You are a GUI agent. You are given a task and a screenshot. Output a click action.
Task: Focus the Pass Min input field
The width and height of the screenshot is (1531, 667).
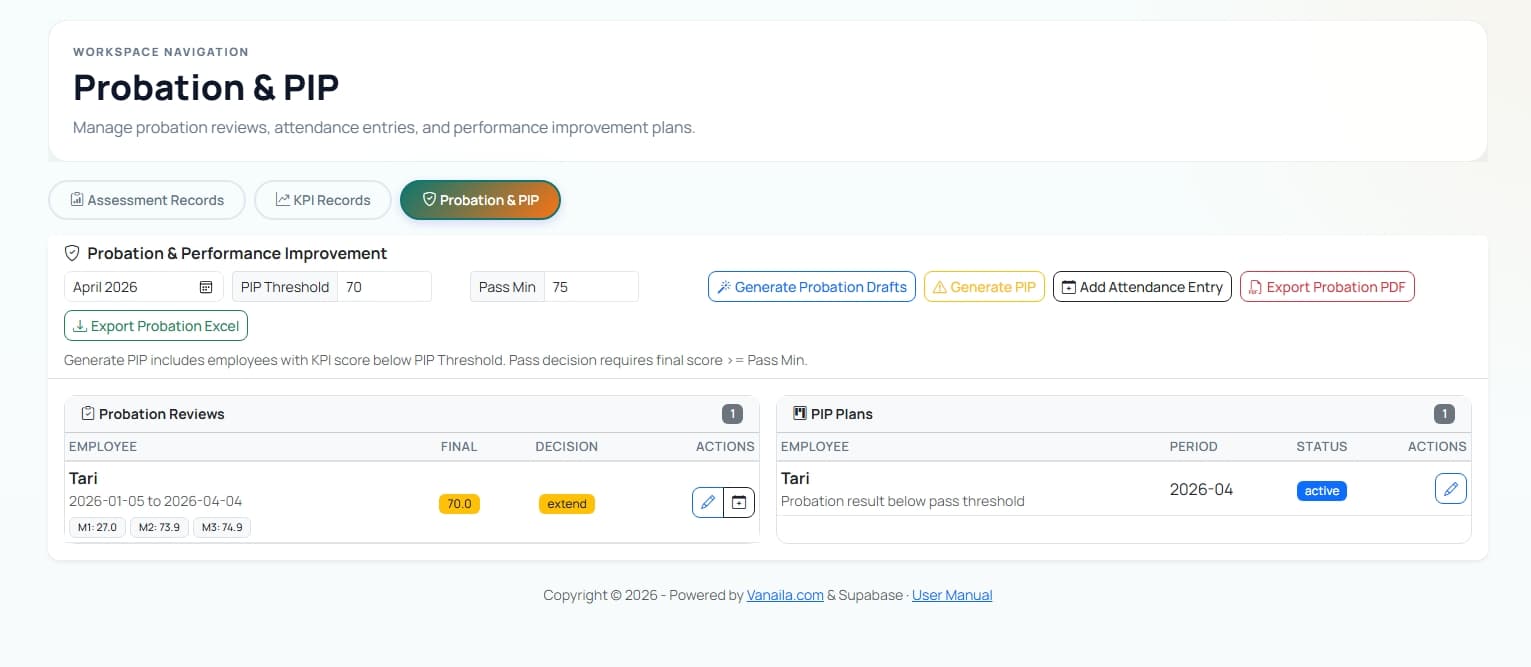(x=591, y=287)
